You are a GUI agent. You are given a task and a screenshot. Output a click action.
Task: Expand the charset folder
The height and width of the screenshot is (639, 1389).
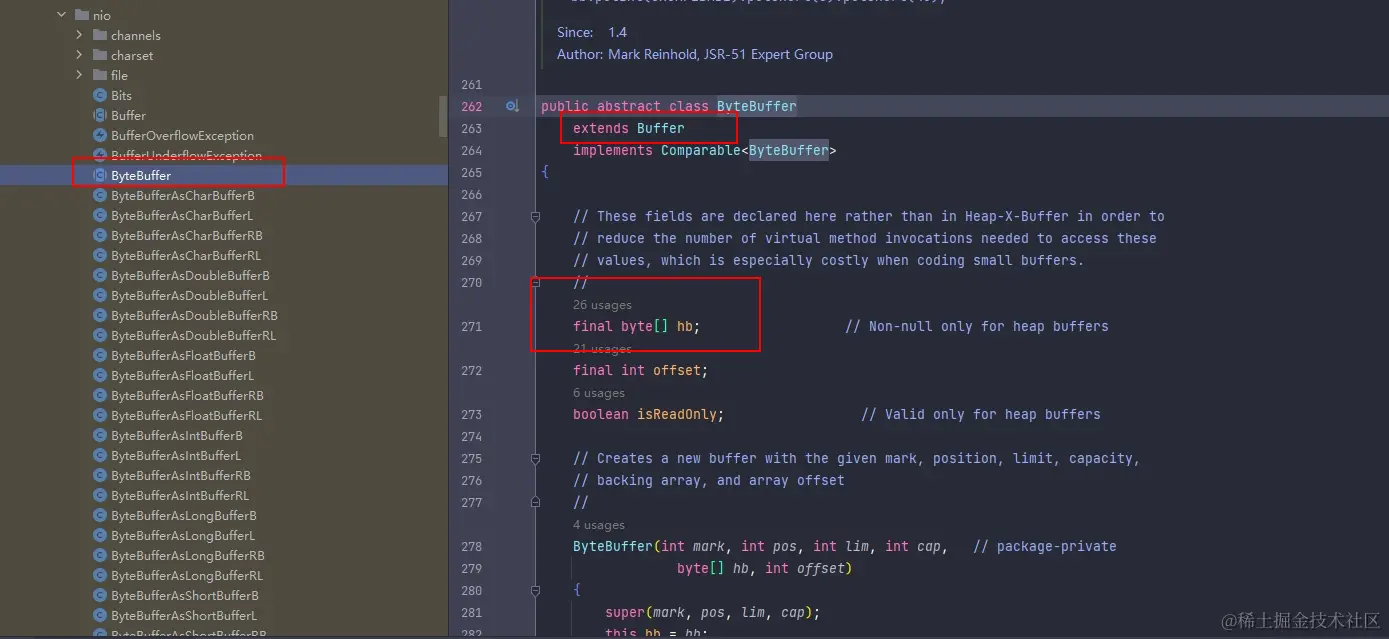point(80,55)
